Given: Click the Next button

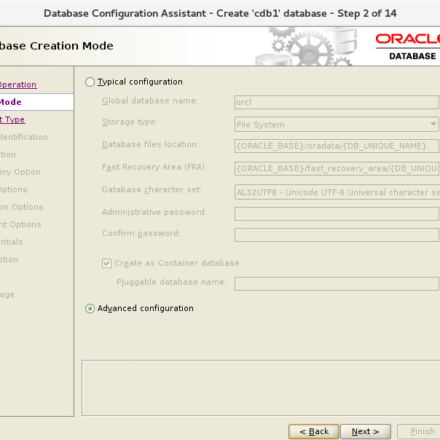Looking at the screenshot, I should click(x=365, y=432).
